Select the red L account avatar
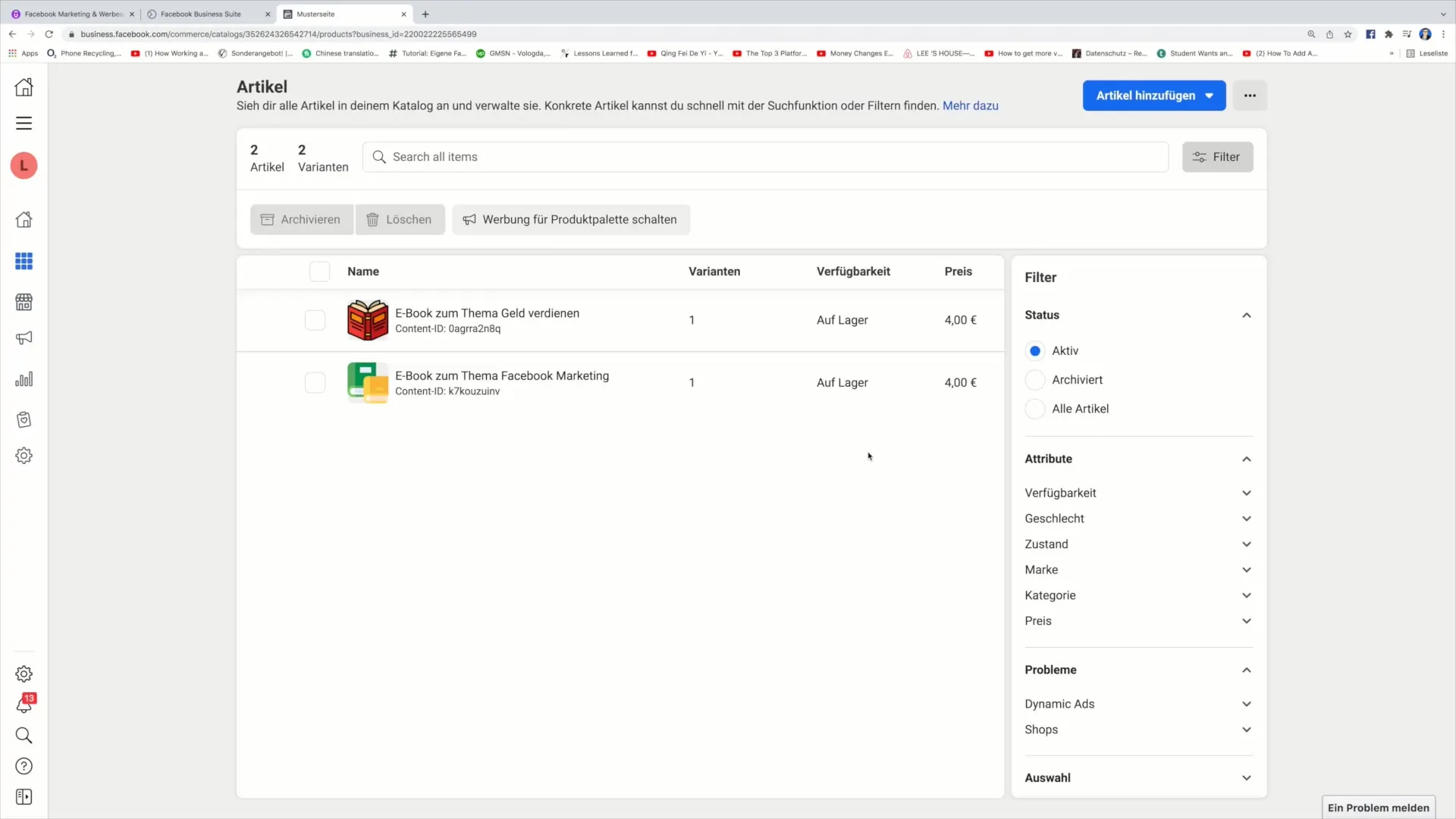 coord(24,165)
